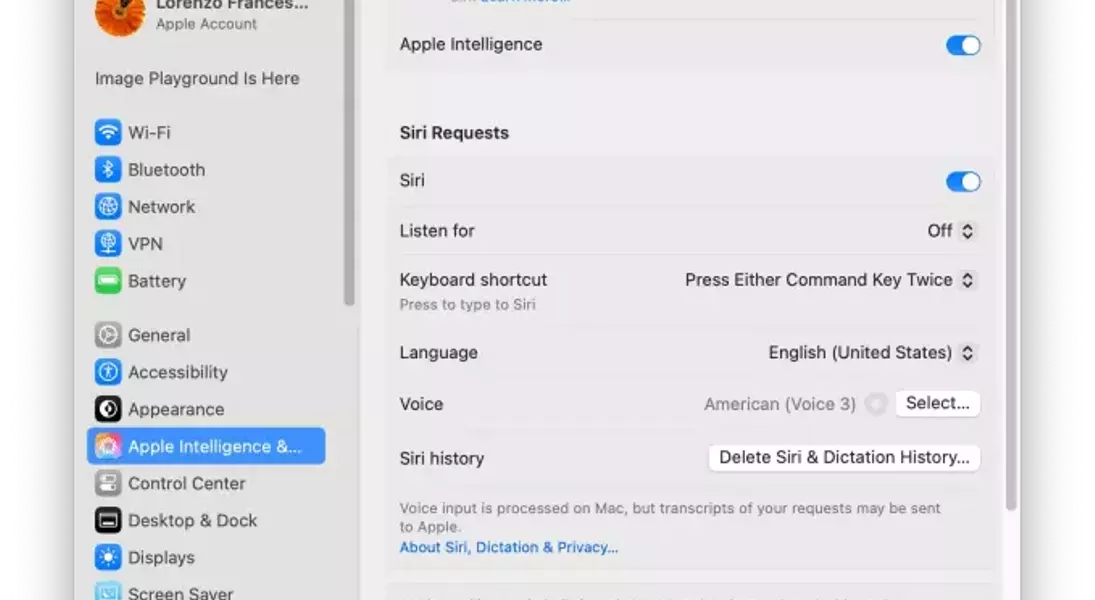
Task: Go to Bluetooth settings
Action: [206, 169]
